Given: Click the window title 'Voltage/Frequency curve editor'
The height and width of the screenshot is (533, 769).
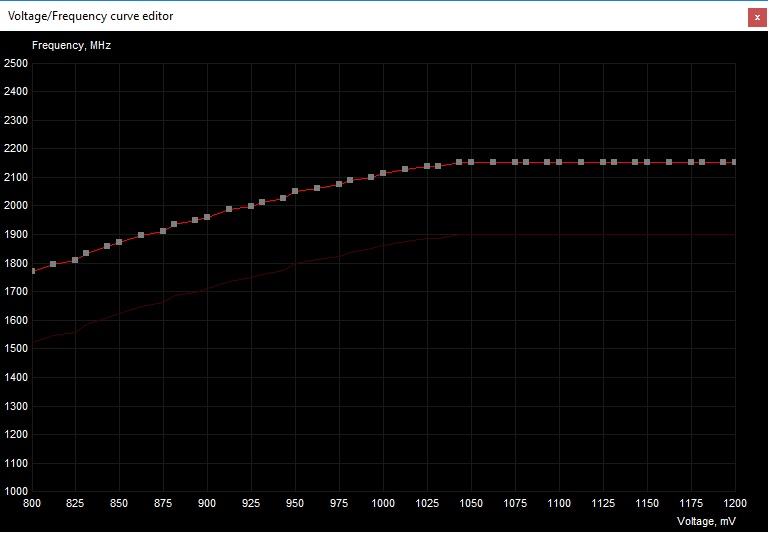Looking at the screenshot, I should [91, 16].
